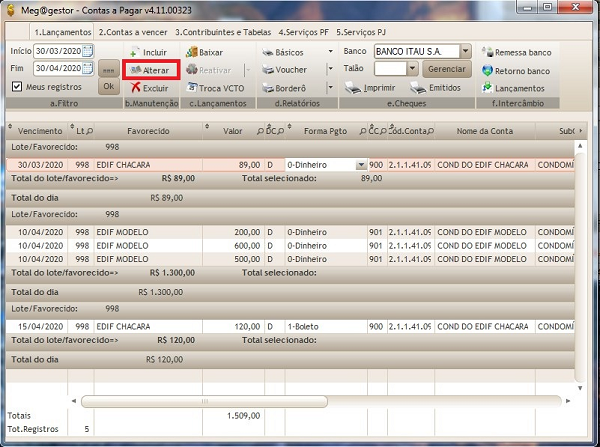Toggle the Meus registros checkbox

pos(16,86)
